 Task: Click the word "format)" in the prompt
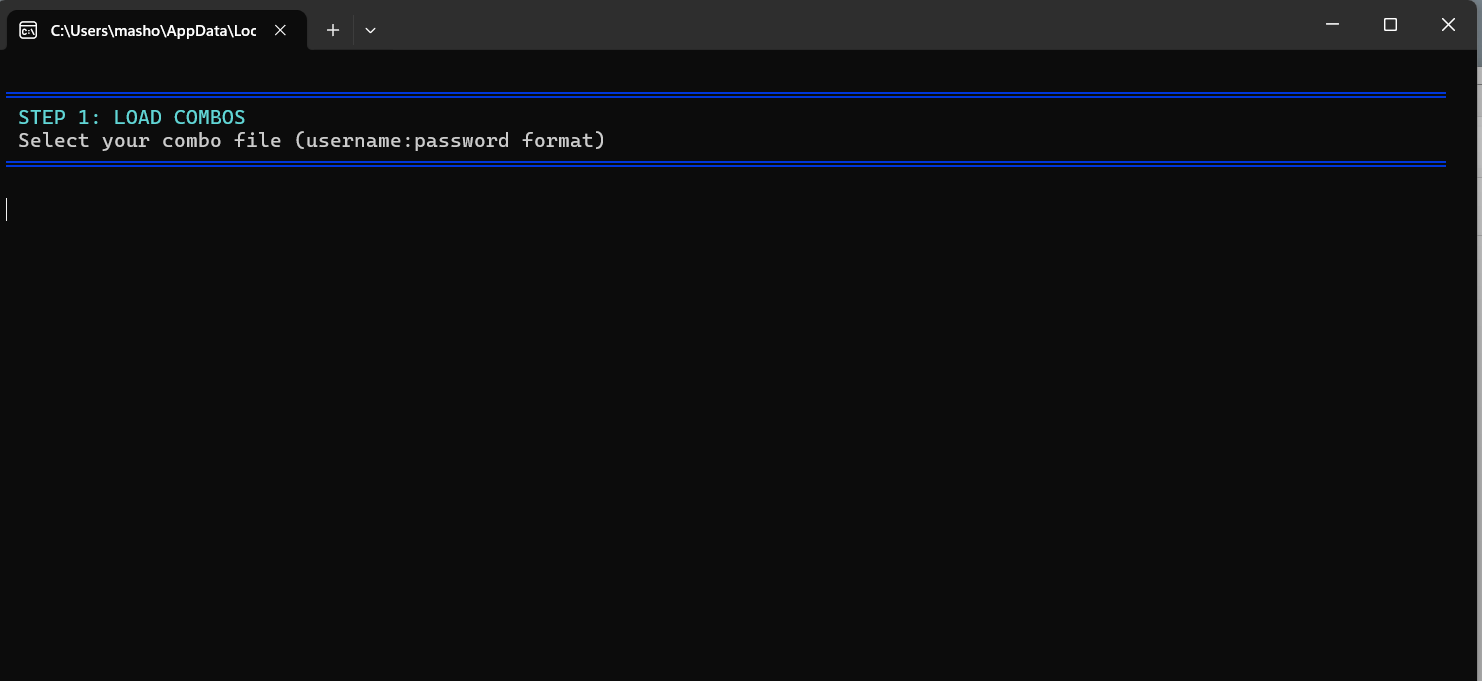point(563,140)
